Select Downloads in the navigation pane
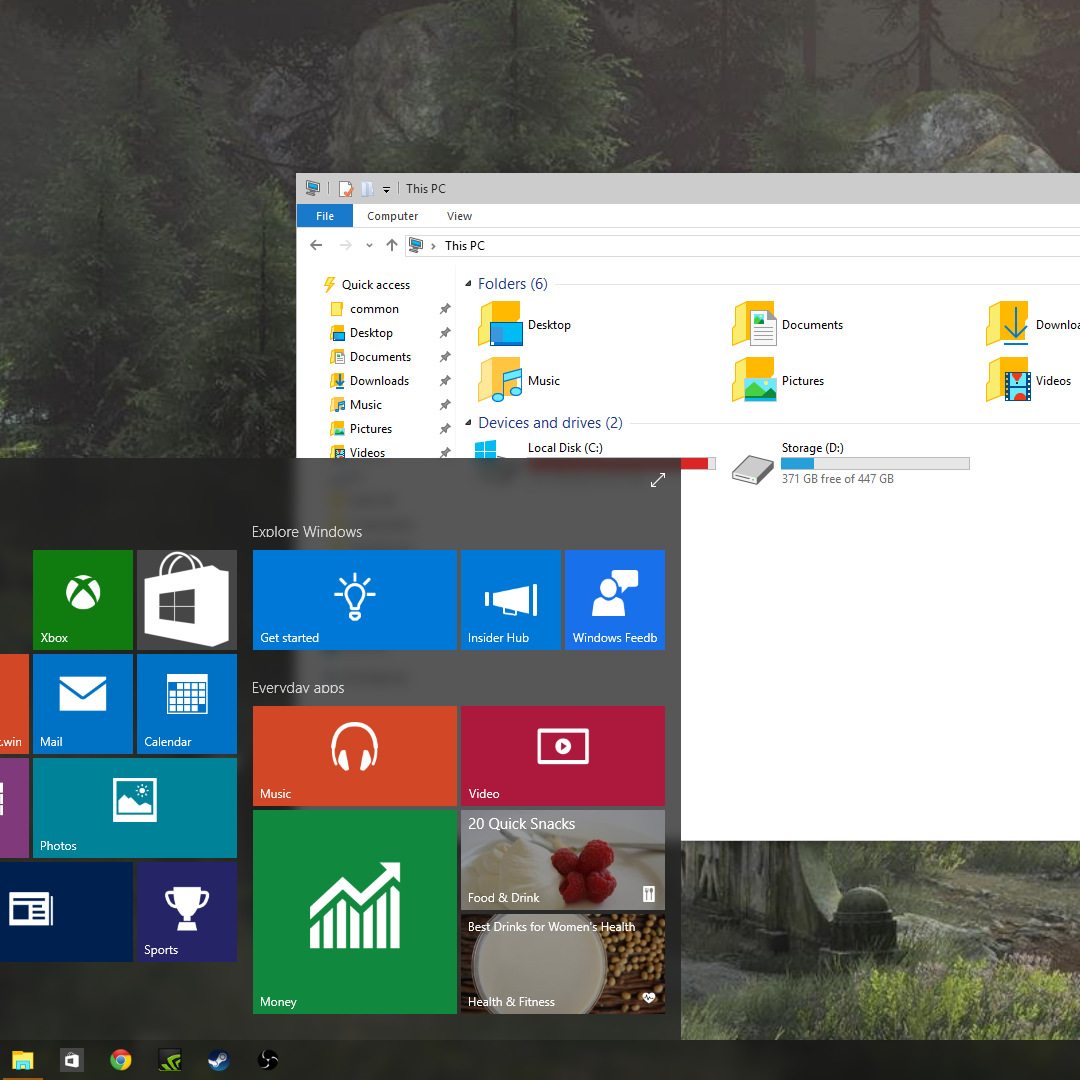 (369, 380)
